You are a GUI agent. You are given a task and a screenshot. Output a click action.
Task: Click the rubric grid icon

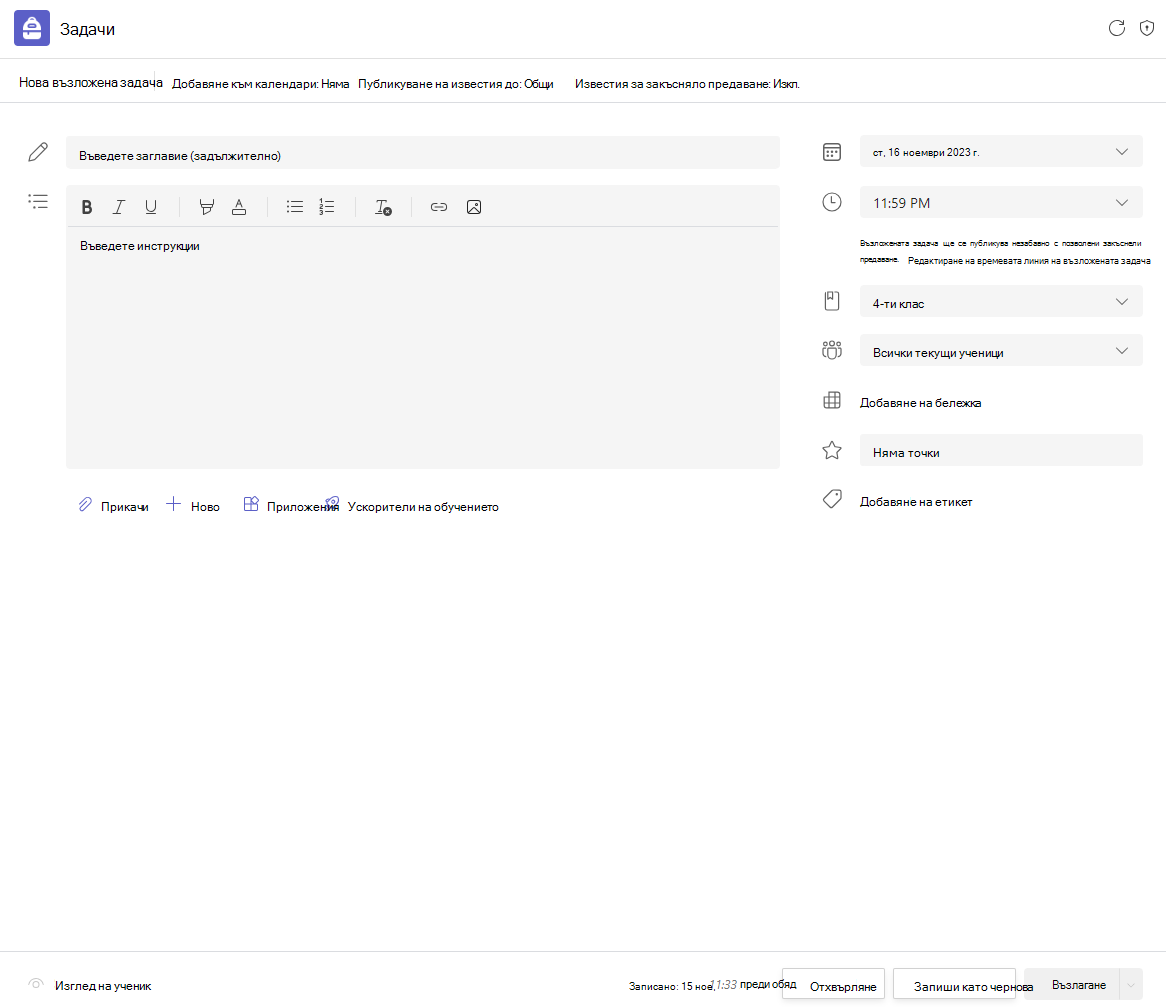click(831, 400)
